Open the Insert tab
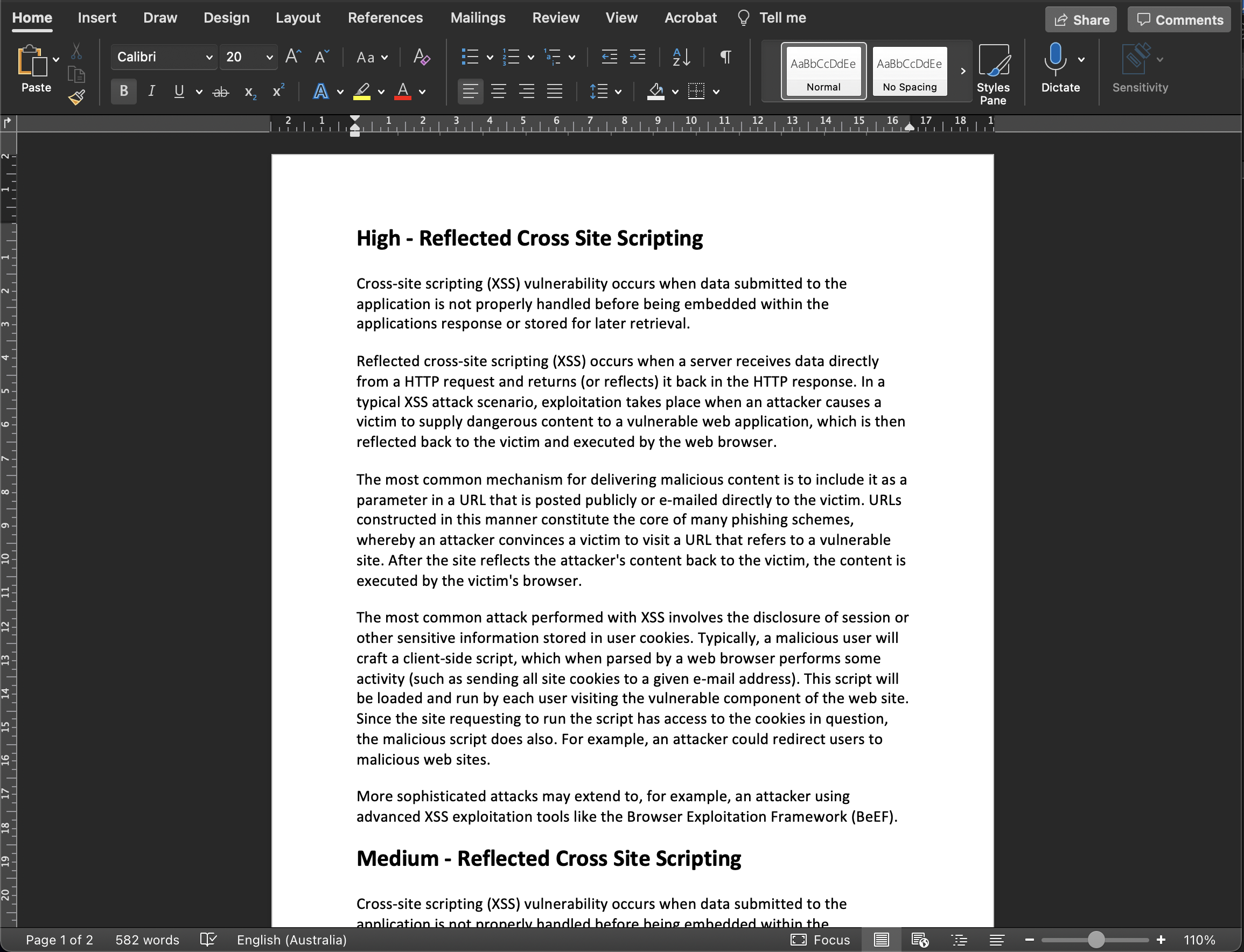Image resolution: width=1244 pixels, height=952 pixels. pyautogui.click(x=97, y=18)
